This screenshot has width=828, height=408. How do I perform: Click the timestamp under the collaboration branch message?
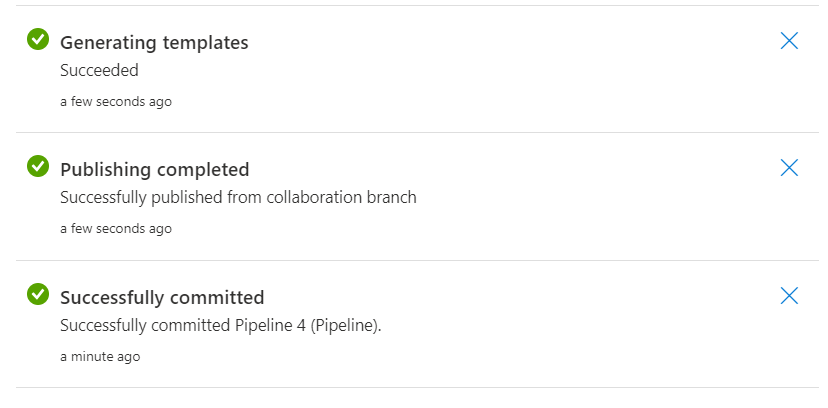click(116, 229)
